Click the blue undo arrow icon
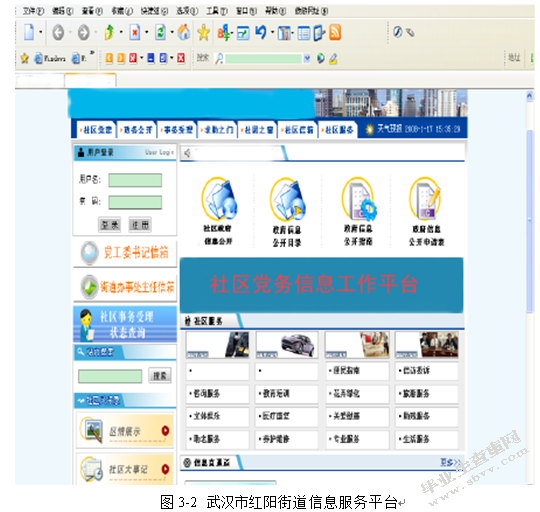 (261, 32)
